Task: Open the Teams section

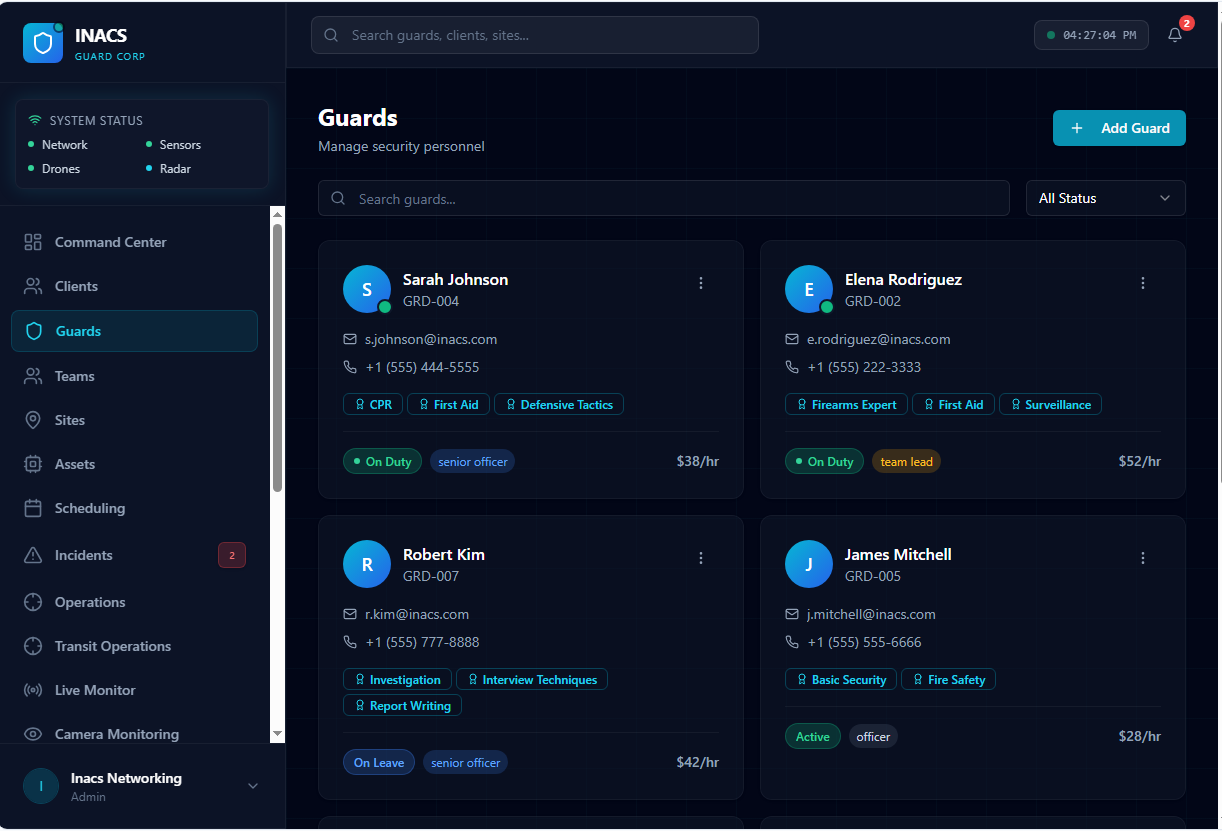Action: (134, 376)
